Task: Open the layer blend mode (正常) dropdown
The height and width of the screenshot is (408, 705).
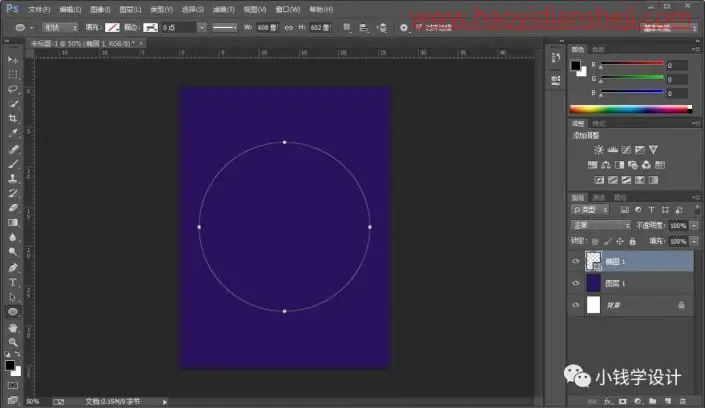Action: (601, 225)
